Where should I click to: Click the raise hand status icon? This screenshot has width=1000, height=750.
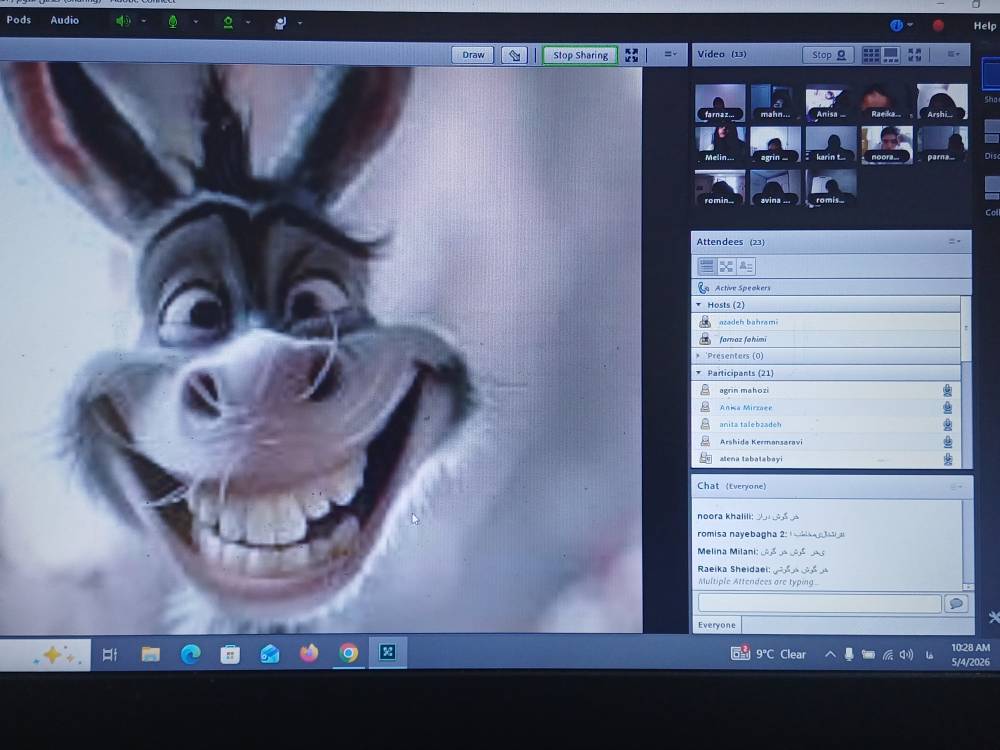point(280,24)
